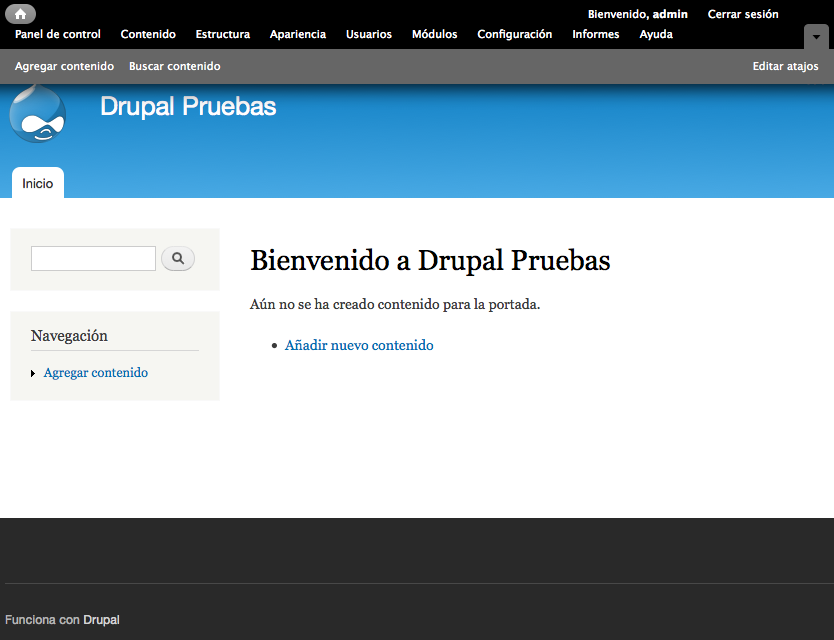Image resolution: width=834 pixels, height=640 pixels.
Task: Open the Contenido admin menu
Action: click(148, 34)
